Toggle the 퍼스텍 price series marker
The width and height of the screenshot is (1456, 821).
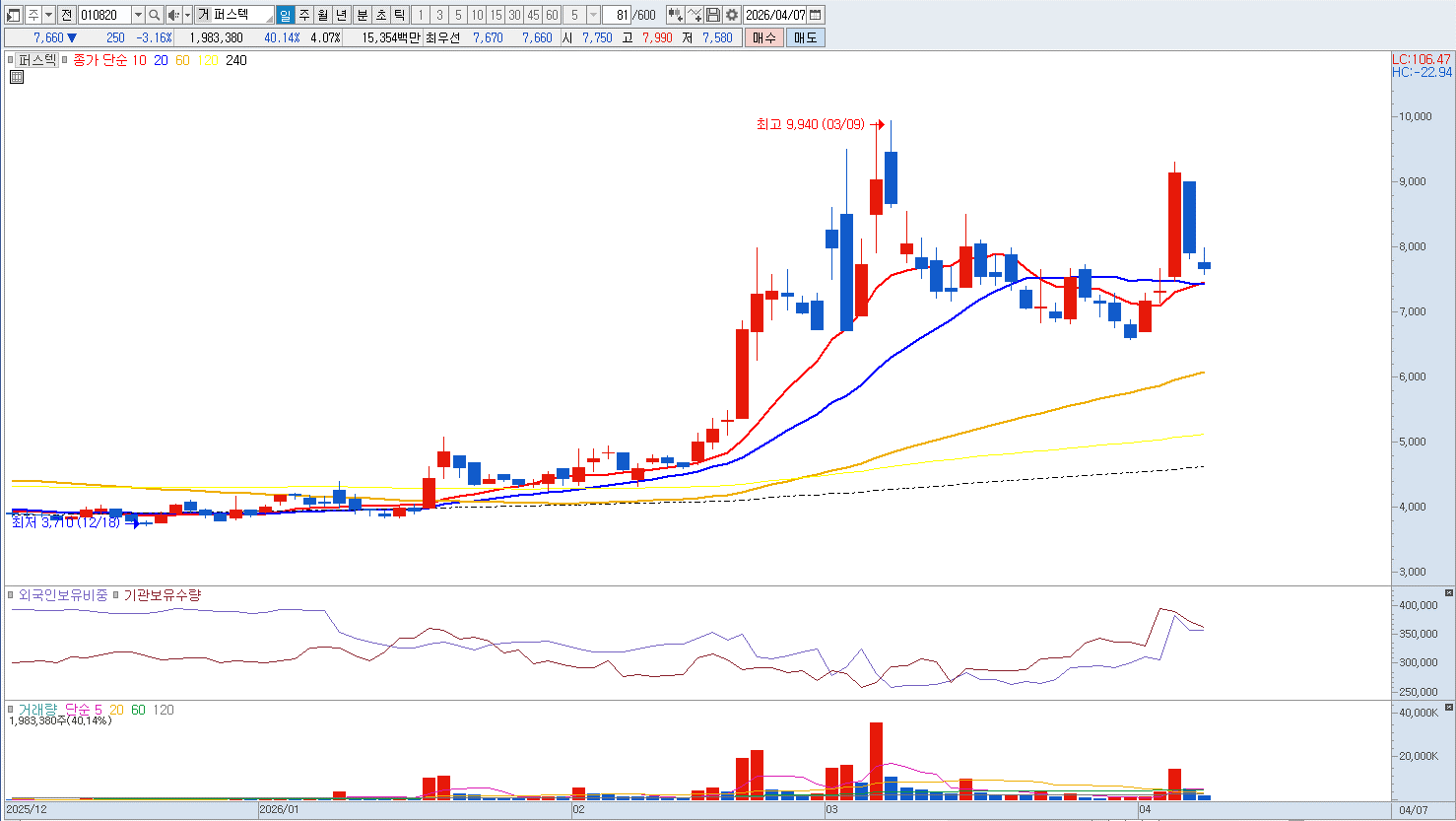click(x=12, y=60)
